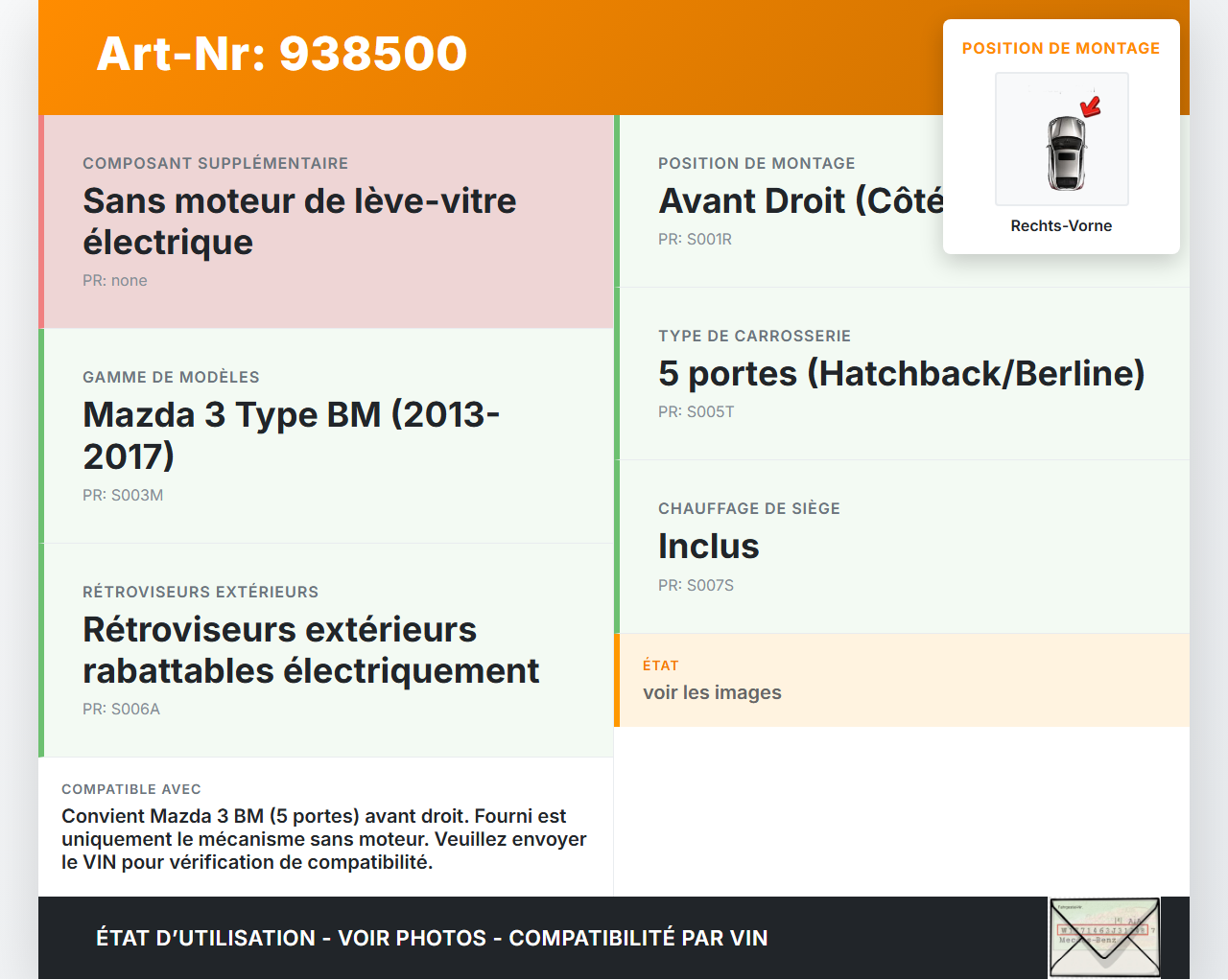The image size is (1228, 980).
Task: Click the footer 'ÉTAT D'UTILISATION - VOIR PHOTOS' banner text
Action: 432,939
